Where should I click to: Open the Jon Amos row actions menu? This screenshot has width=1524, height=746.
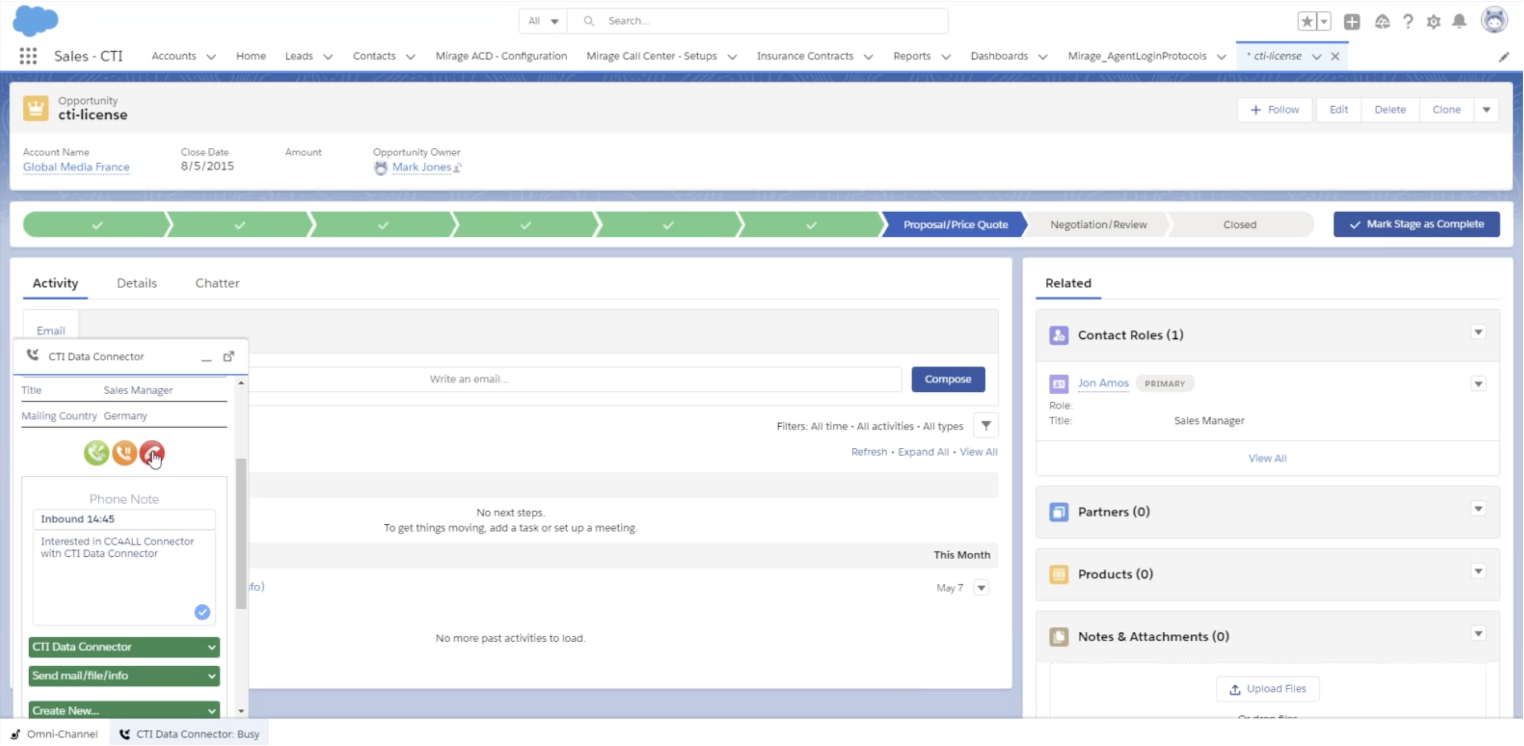coord(1479,383)
